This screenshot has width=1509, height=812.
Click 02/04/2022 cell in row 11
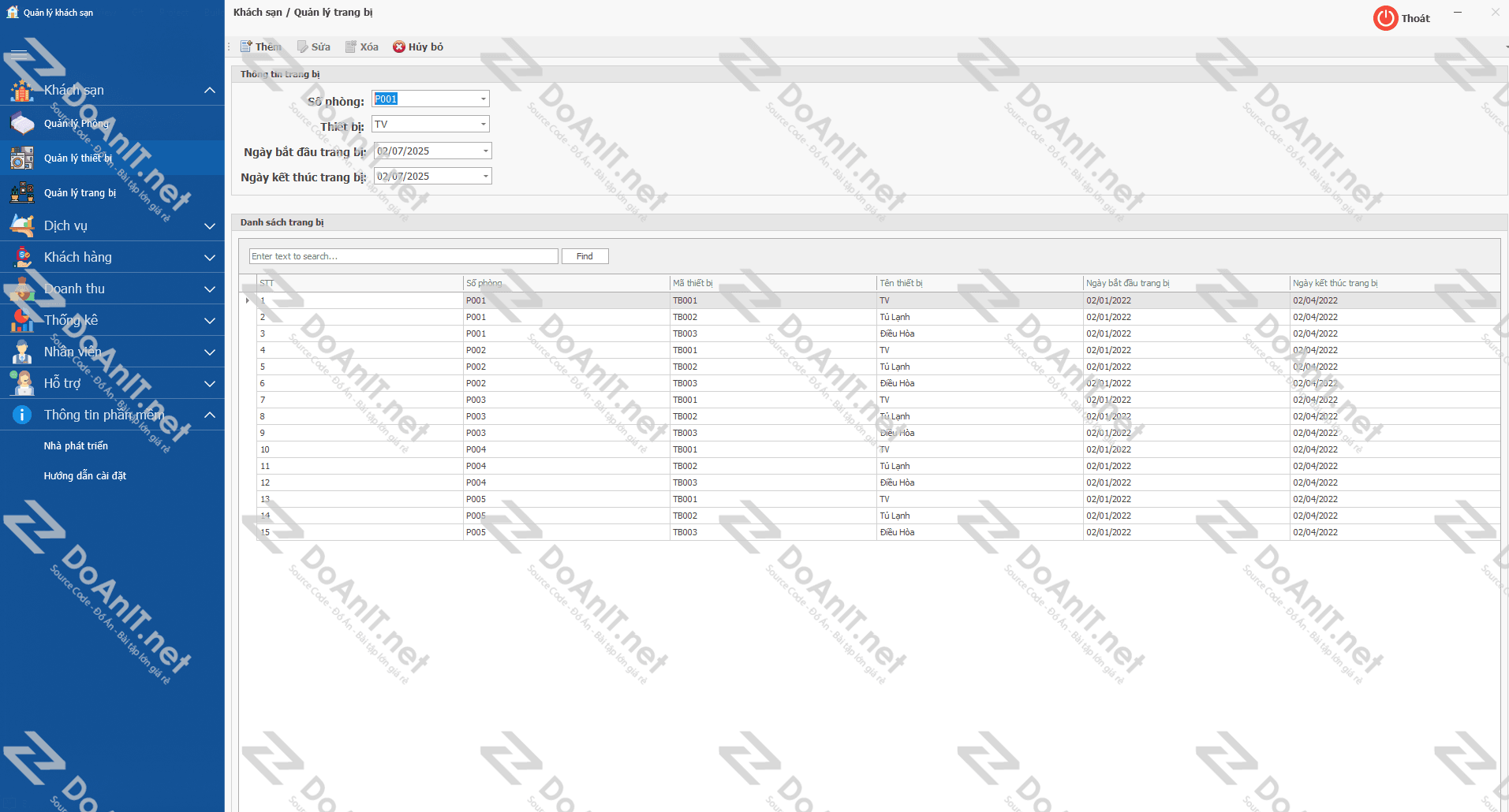tap(1395, 466)
